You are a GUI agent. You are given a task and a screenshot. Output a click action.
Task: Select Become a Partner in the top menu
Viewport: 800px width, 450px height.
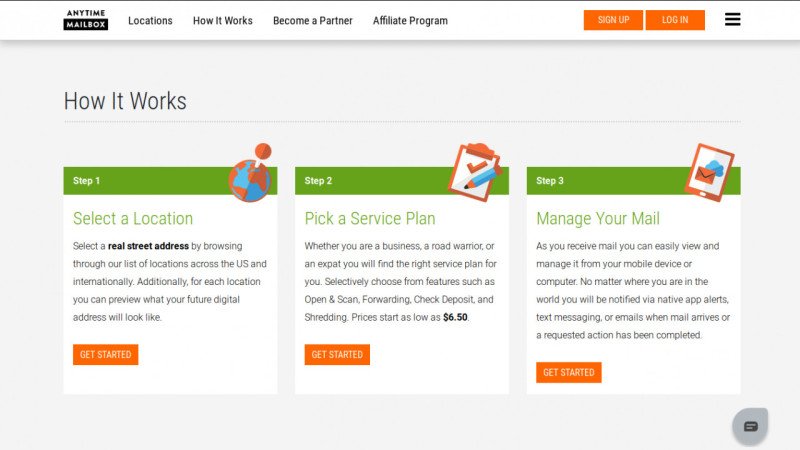coord(312,20)
